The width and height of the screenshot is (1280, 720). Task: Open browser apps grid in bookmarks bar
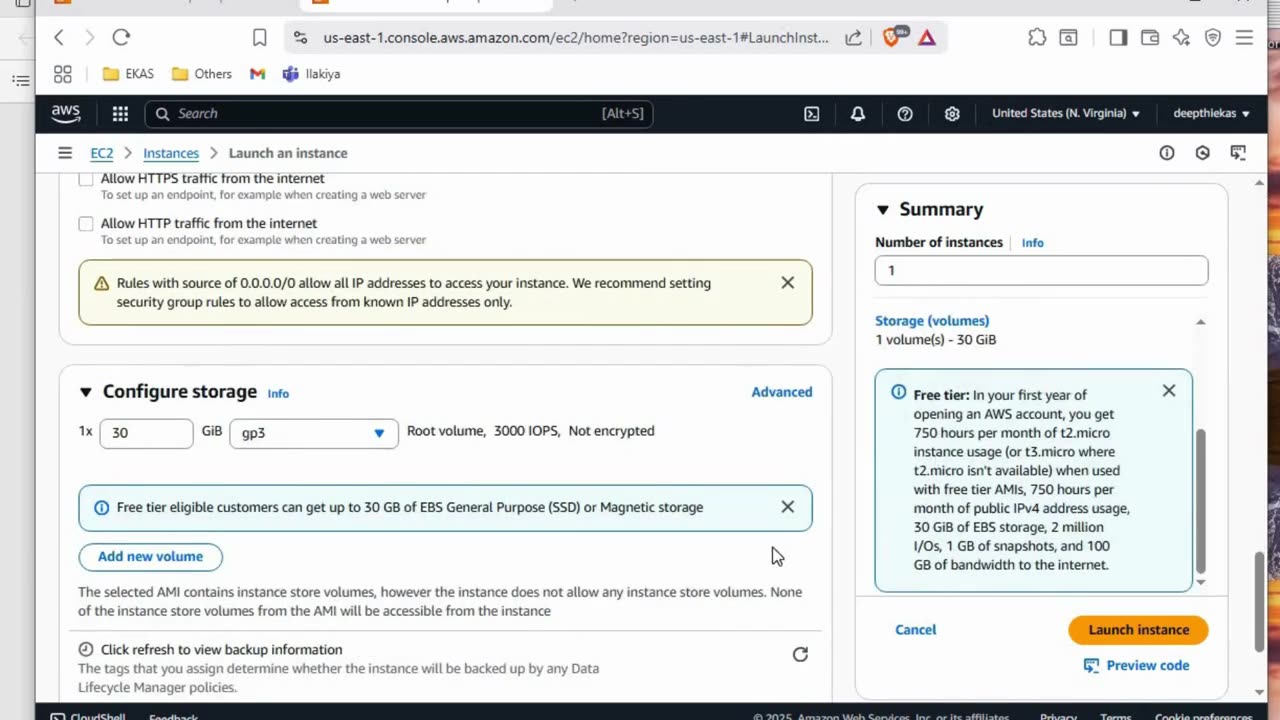[63, 74]
